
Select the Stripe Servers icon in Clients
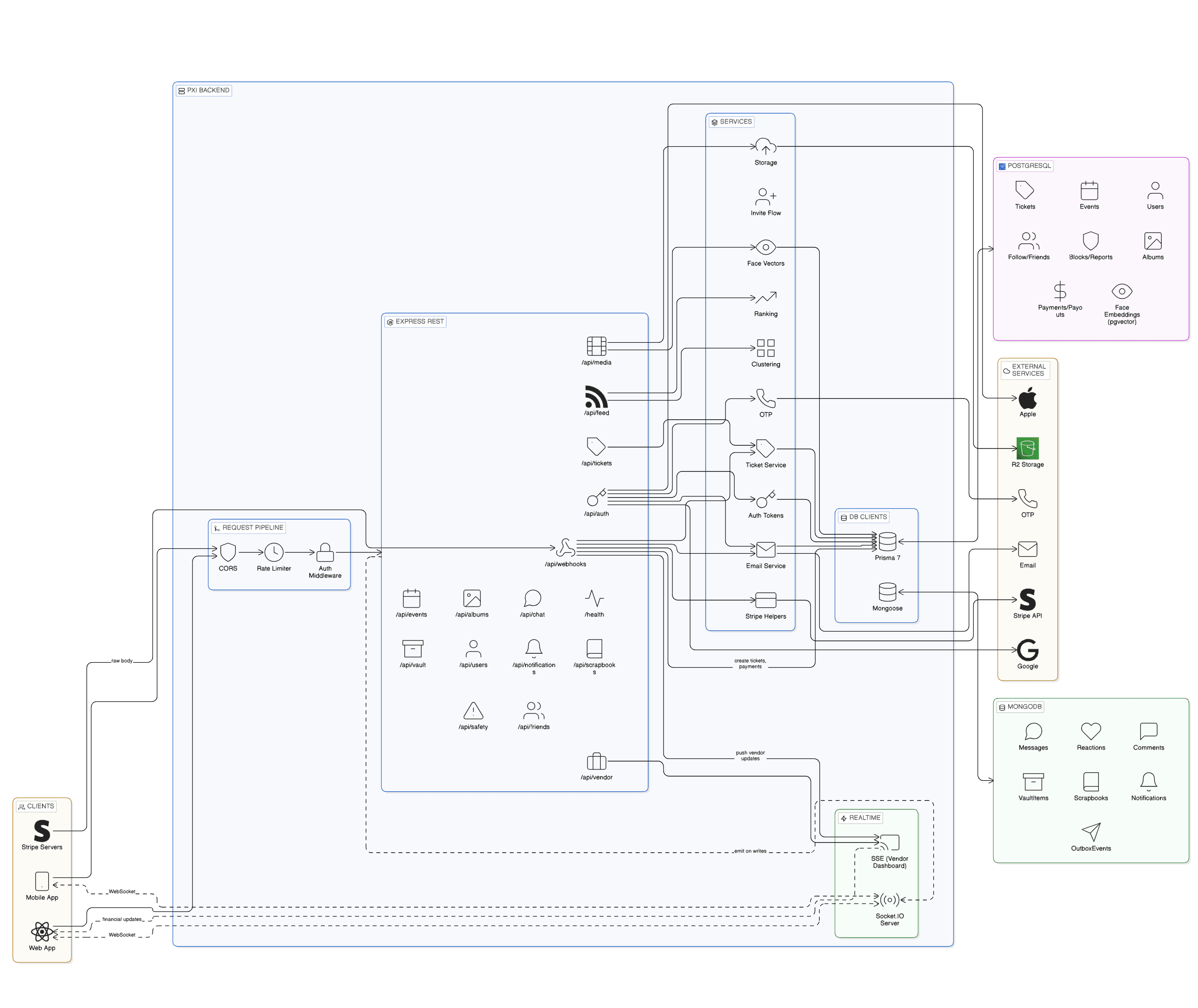click(x=42, y=831)
